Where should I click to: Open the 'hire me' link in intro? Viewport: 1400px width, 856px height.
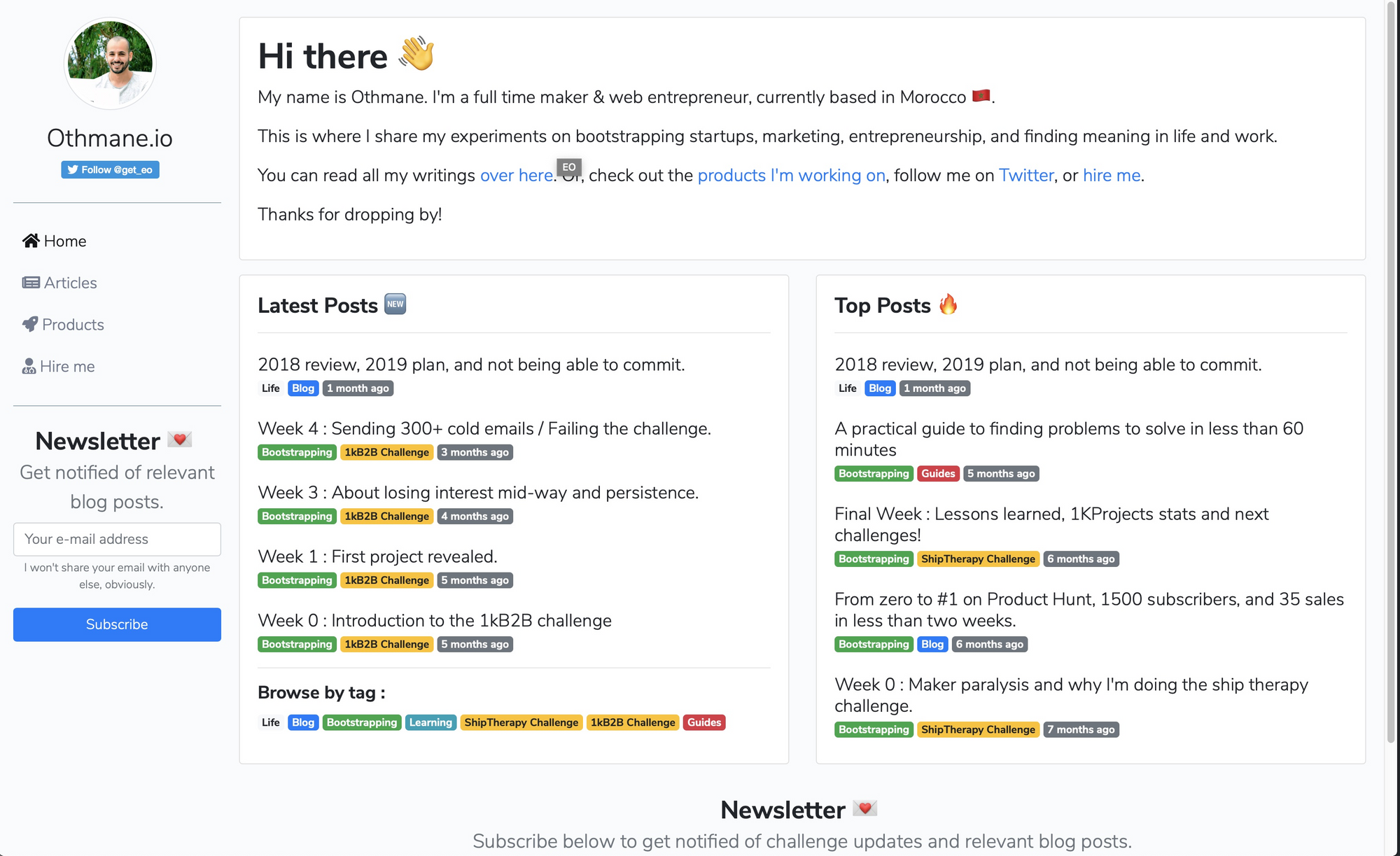point(1111,175)
